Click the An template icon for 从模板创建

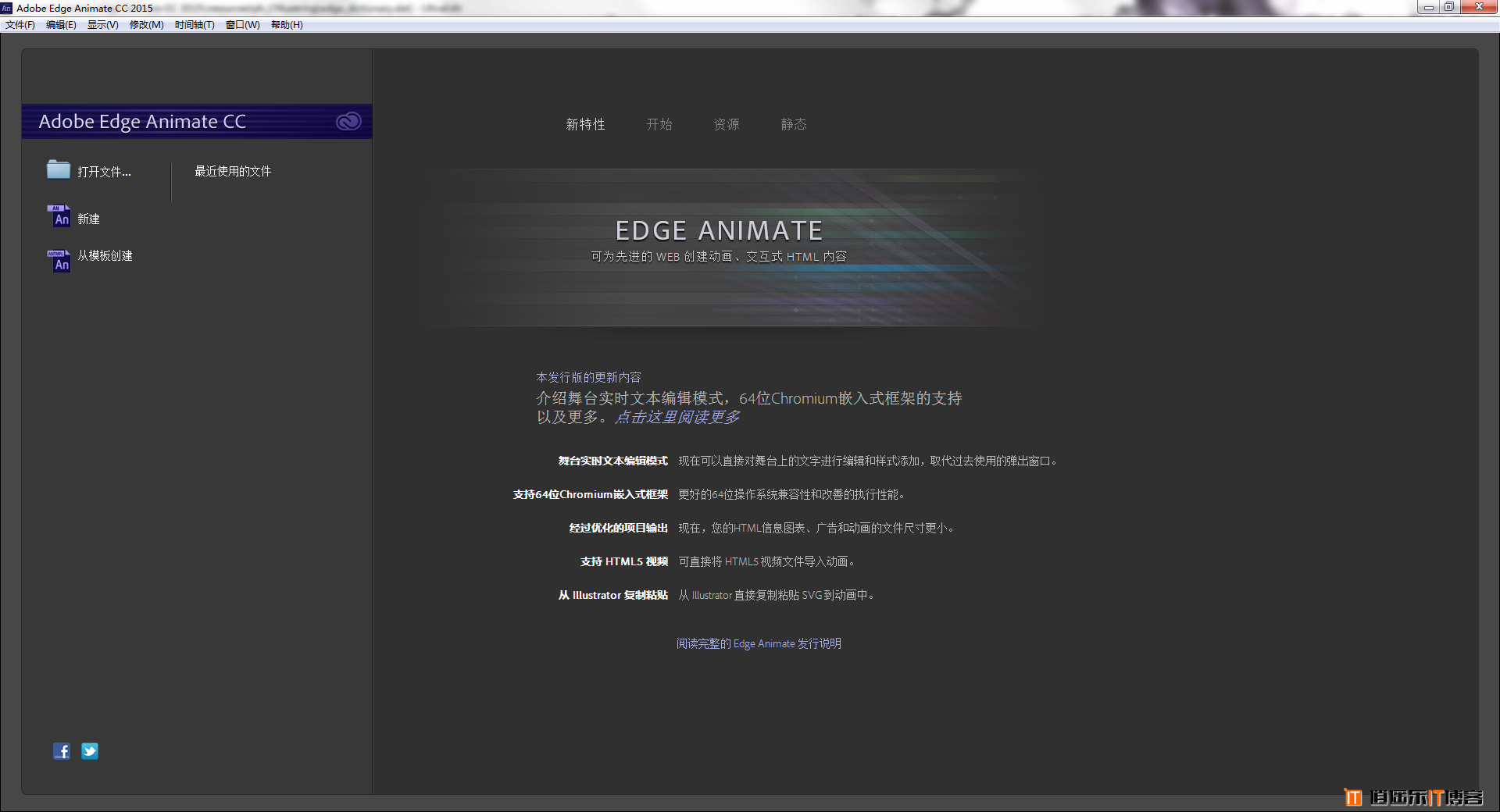(59, 261)
